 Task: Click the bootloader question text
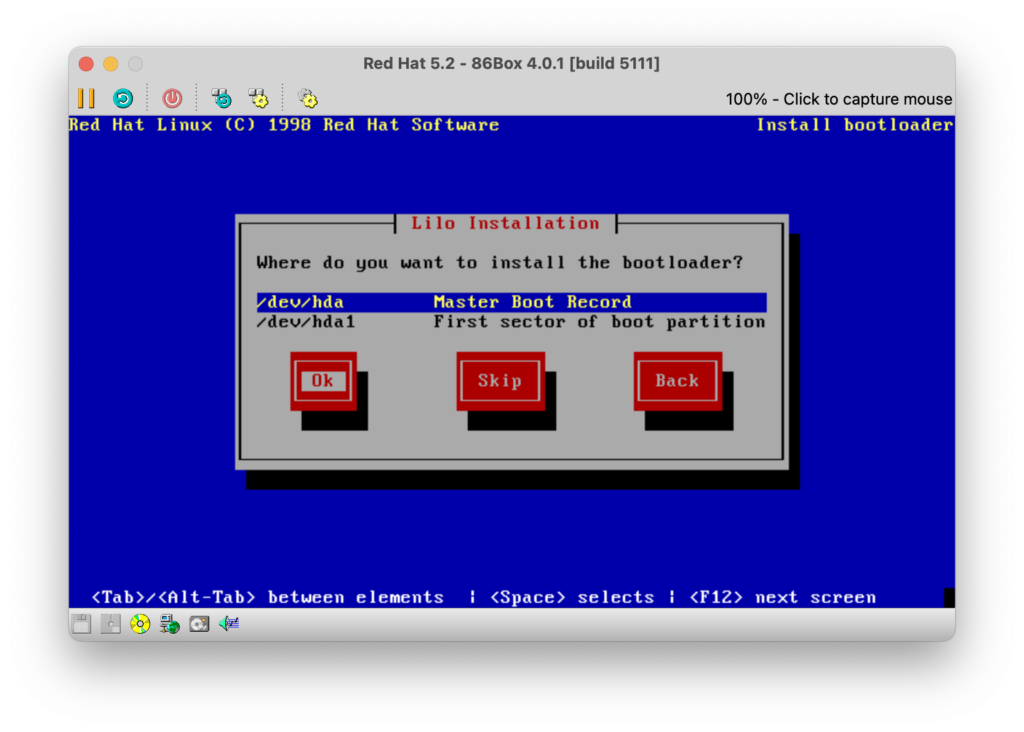click(x=500, y=263)
